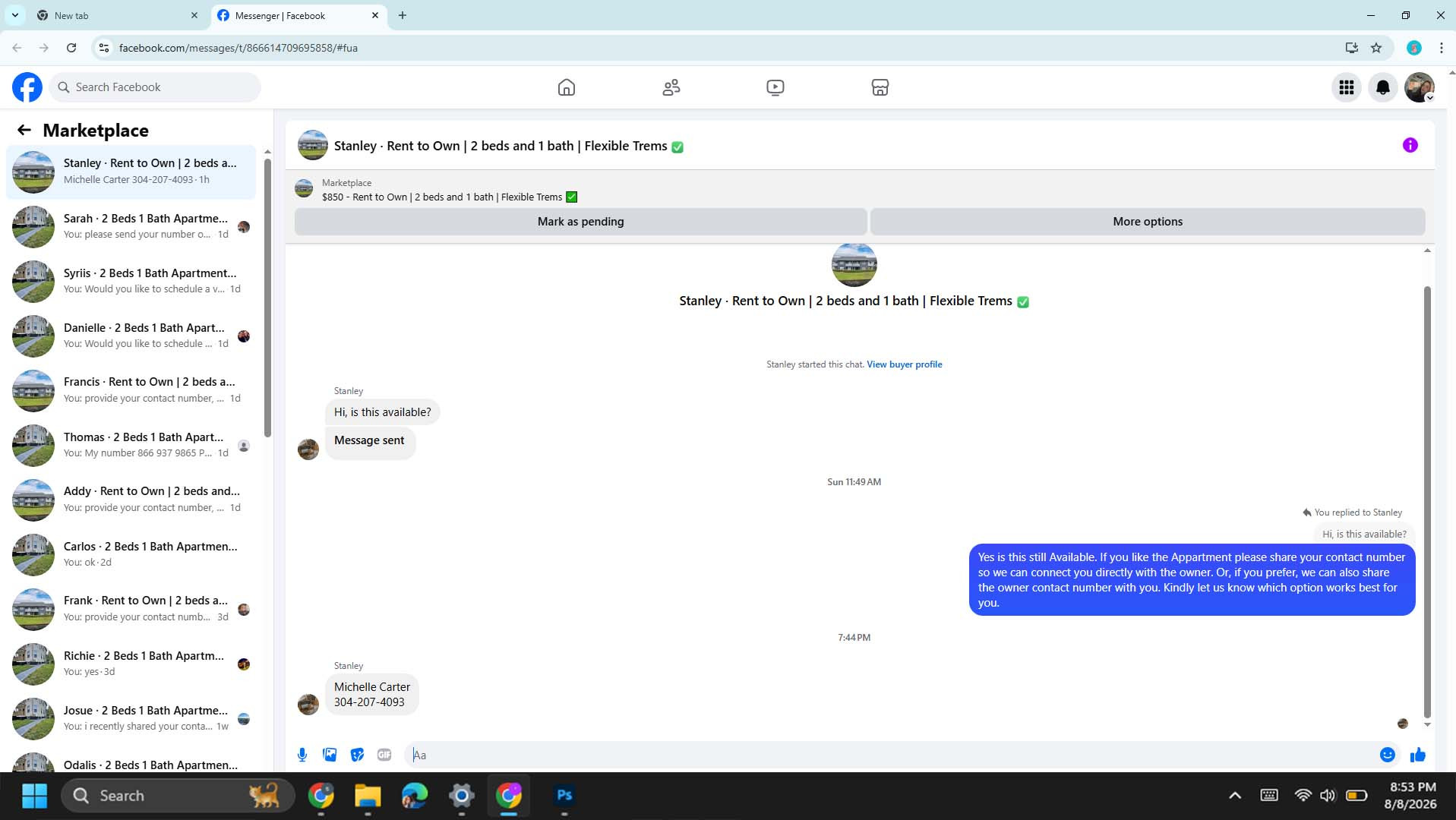The height and width of the screenshot is (820, 1456).
Task: Switch to the New tab browser tab
Action: [118, 15]
